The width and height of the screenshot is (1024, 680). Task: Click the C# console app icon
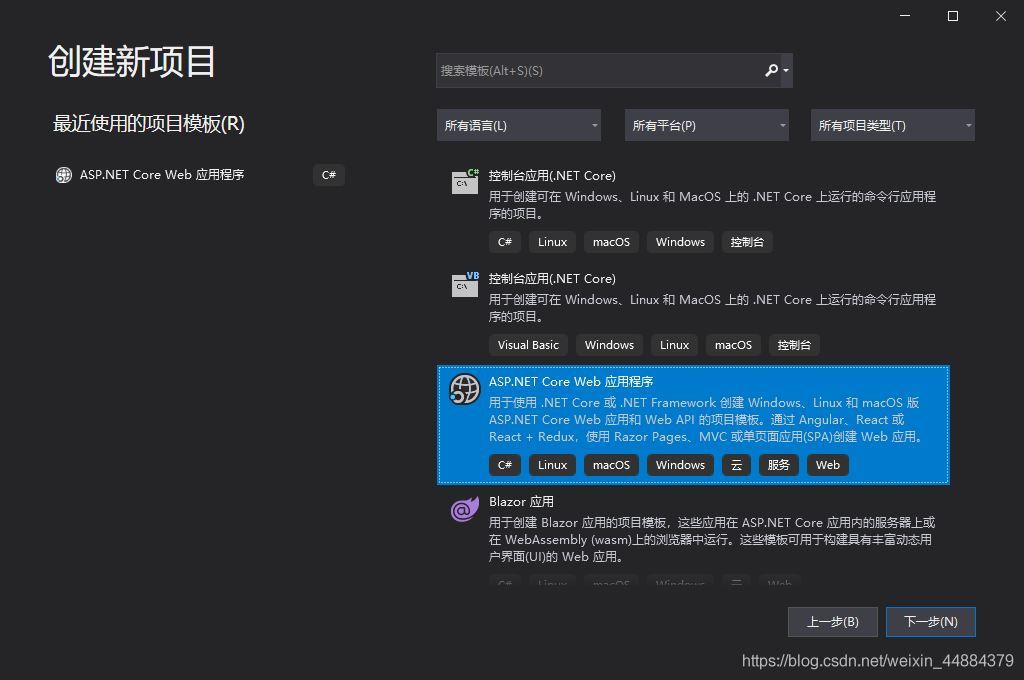[x=465, y=182]
